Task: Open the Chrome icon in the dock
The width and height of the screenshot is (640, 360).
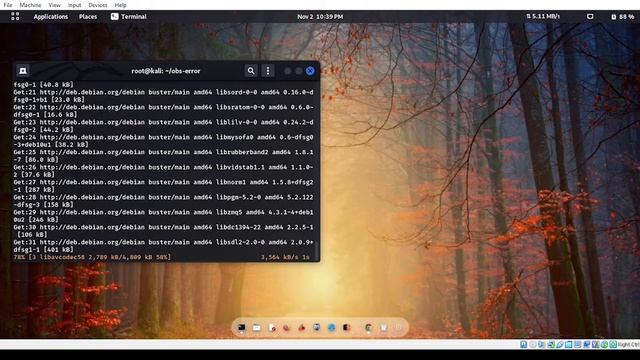Action: 369,327
